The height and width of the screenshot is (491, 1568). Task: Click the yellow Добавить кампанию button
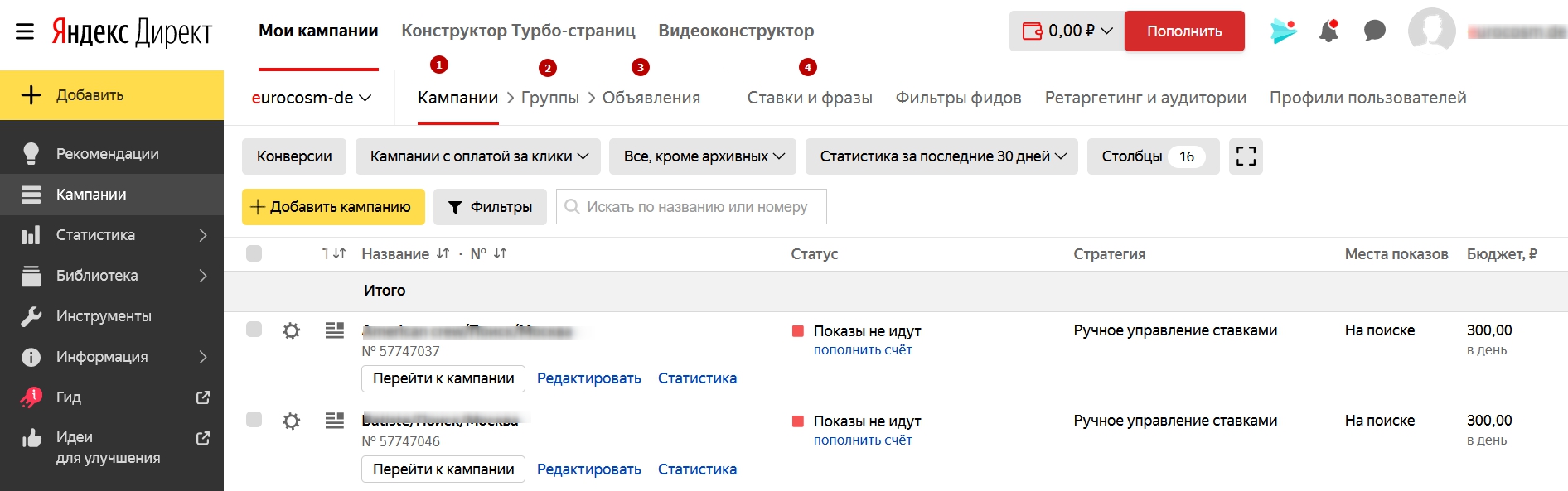pos(333,207)
